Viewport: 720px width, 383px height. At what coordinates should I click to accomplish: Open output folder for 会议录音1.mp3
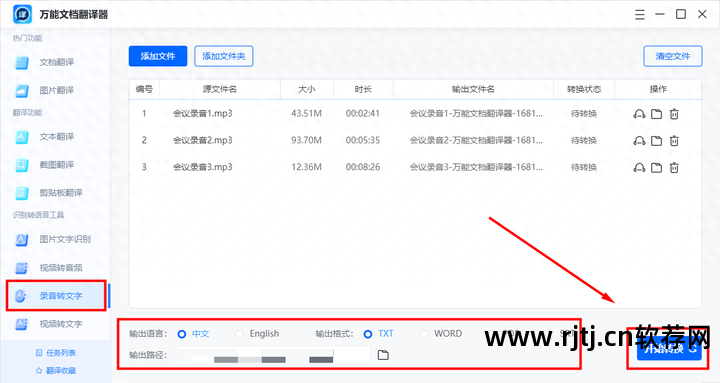click(657, 114)
